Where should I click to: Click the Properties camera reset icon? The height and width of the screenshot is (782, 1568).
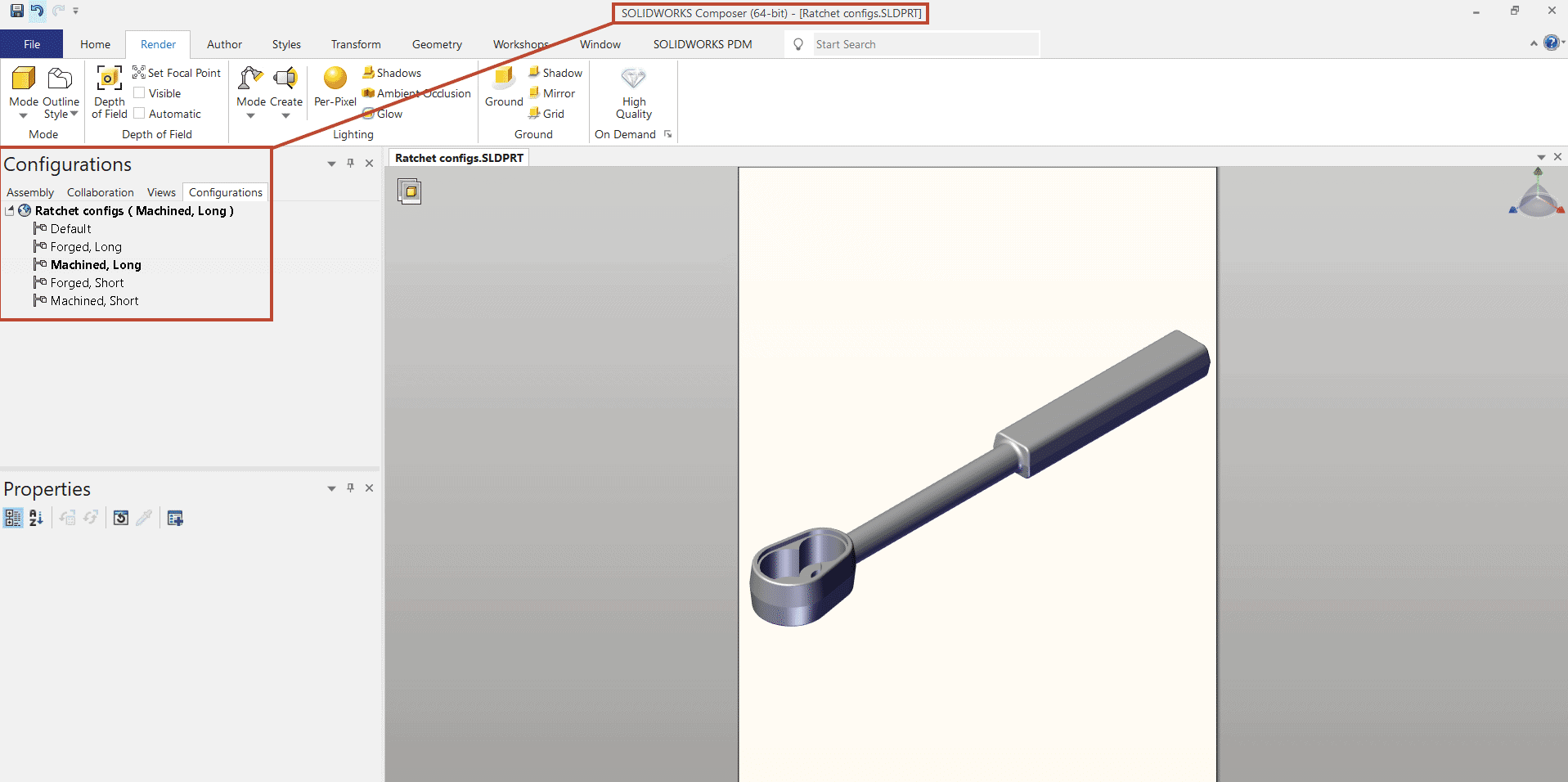pos(120,518)
